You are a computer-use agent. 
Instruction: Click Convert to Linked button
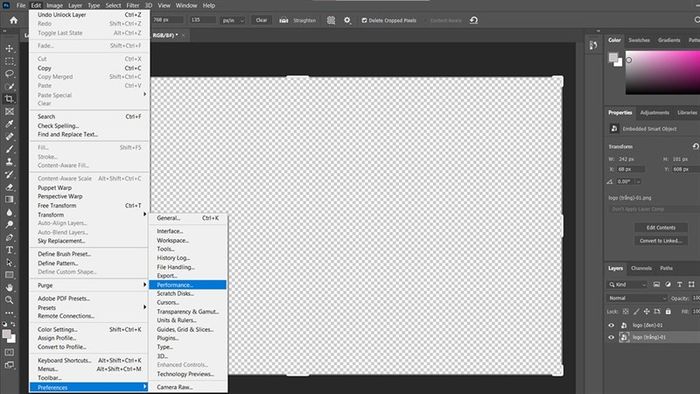click(x=661, y=241)
